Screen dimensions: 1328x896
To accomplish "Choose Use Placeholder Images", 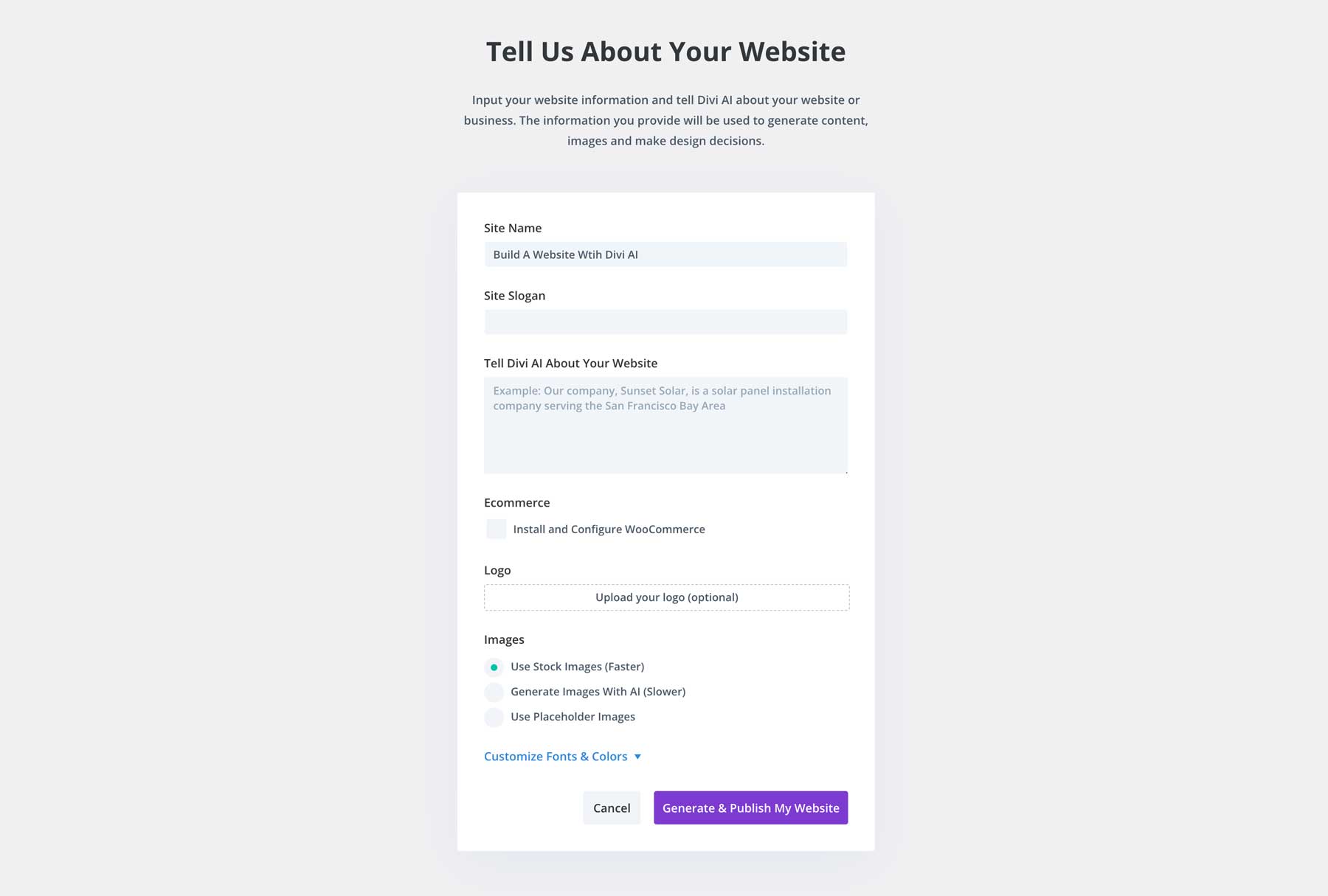I will [494, 717].
